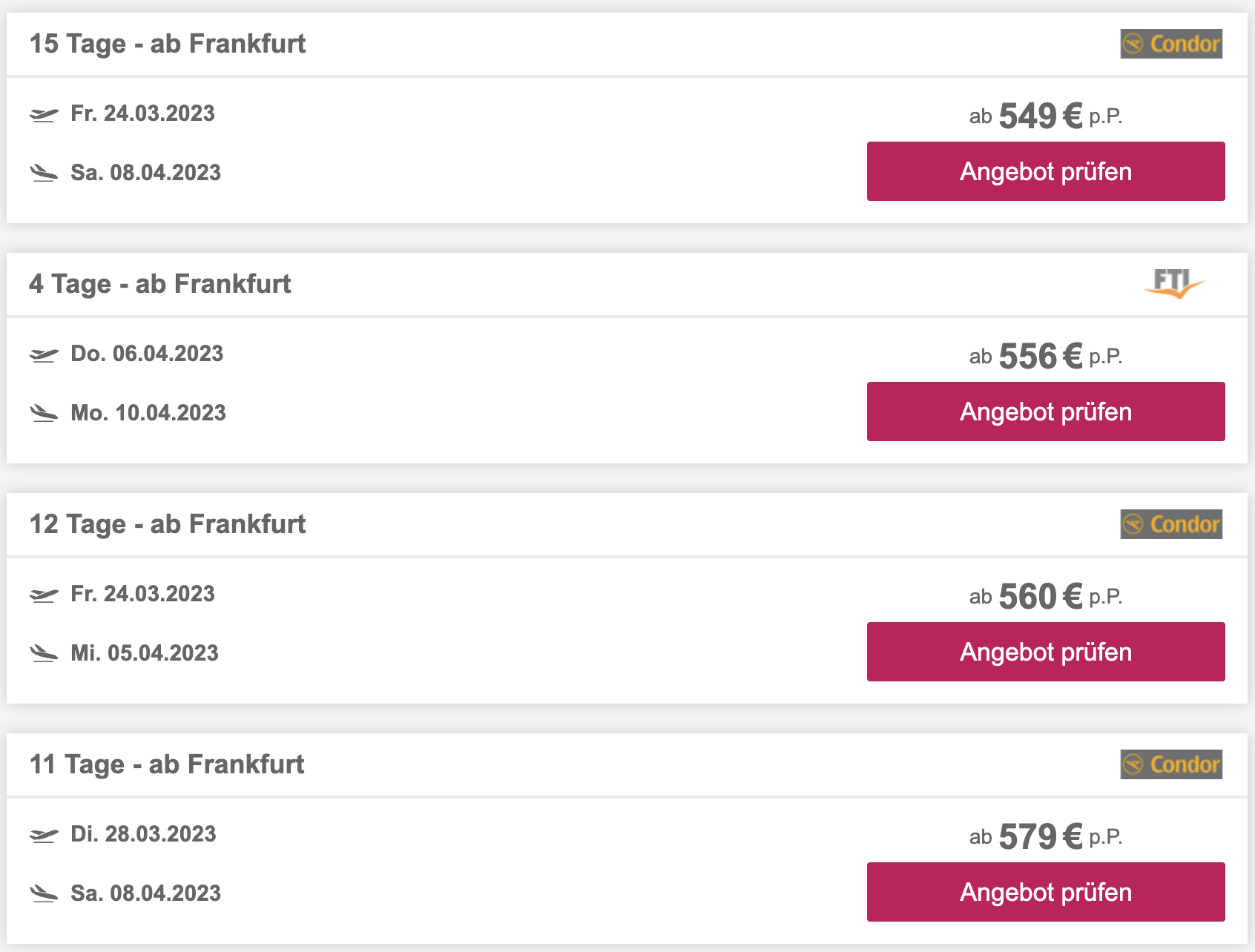This screenshot has width=1255, height=952.
Task: Click Angebot prüfen for the 579 € offer
Action: 1046,892
